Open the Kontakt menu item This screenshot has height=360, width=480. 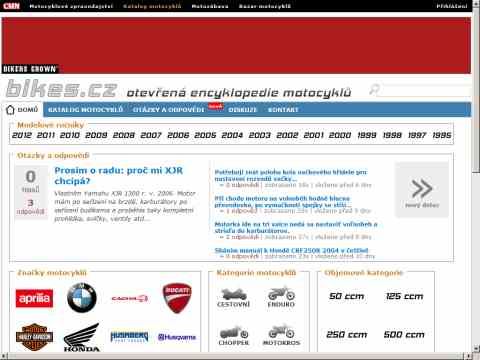[283, 110]
